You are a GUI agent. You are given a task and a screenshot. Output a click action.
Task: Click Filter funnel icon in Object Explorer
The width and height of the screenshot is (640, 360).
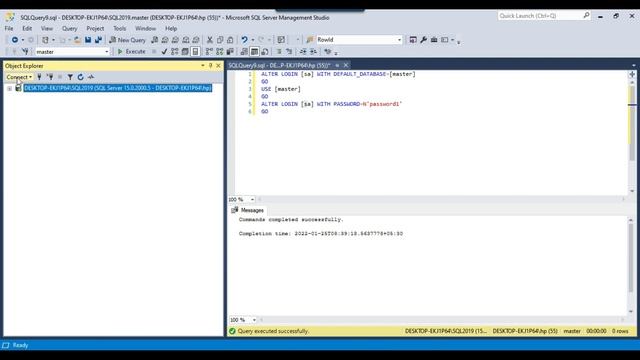(70, 77)
